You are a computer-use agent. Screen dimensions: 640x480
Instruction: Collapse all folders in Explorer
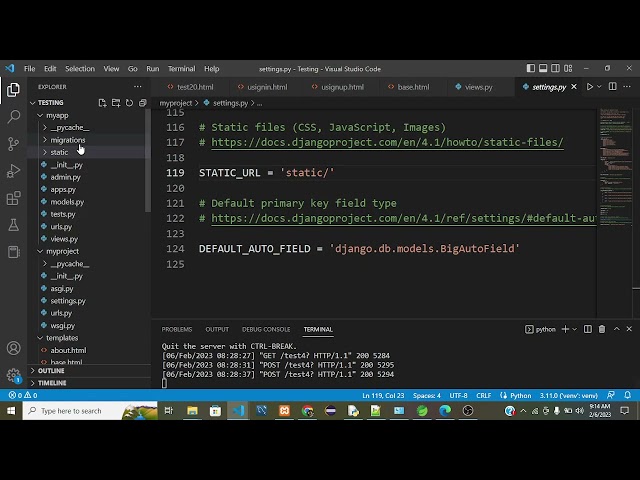(142, 103)
